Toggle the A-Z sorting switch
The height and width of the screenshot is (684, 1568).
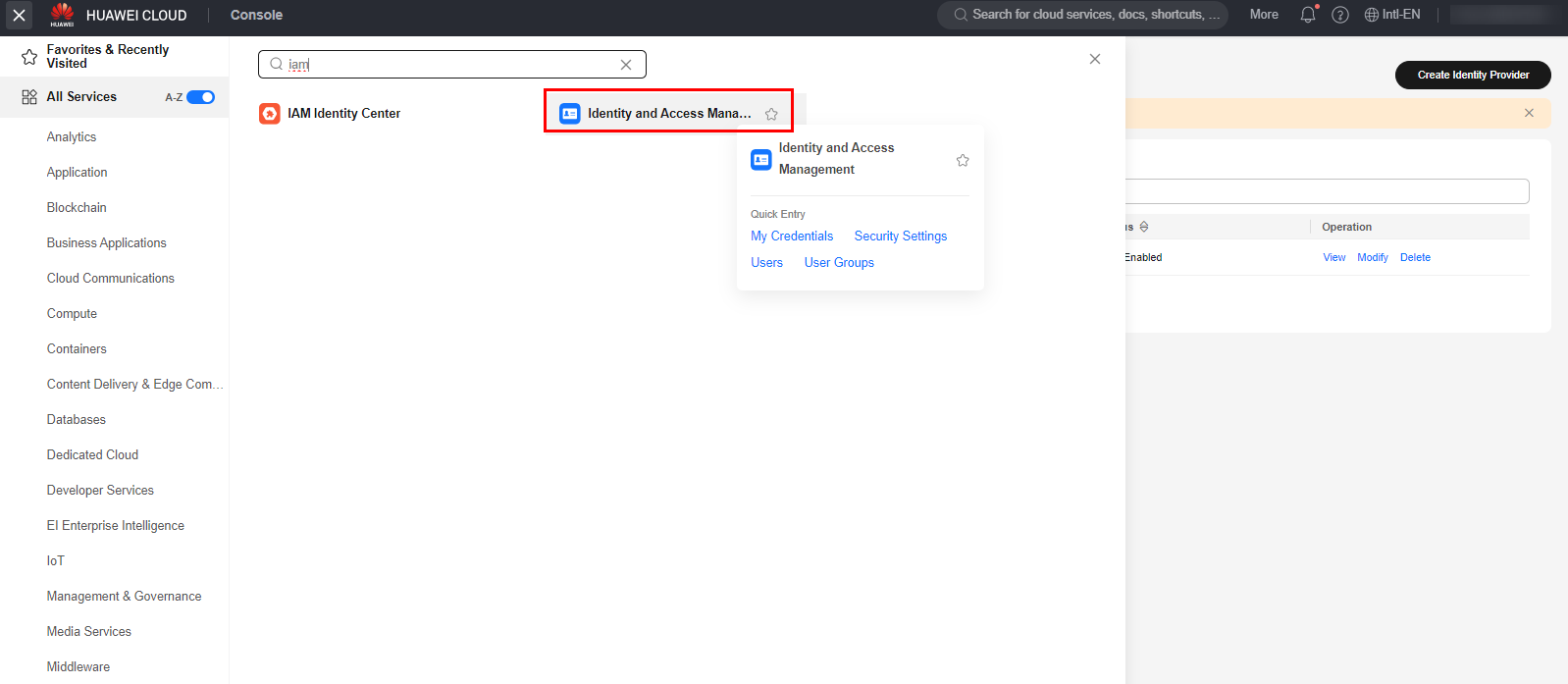(200, 97)
